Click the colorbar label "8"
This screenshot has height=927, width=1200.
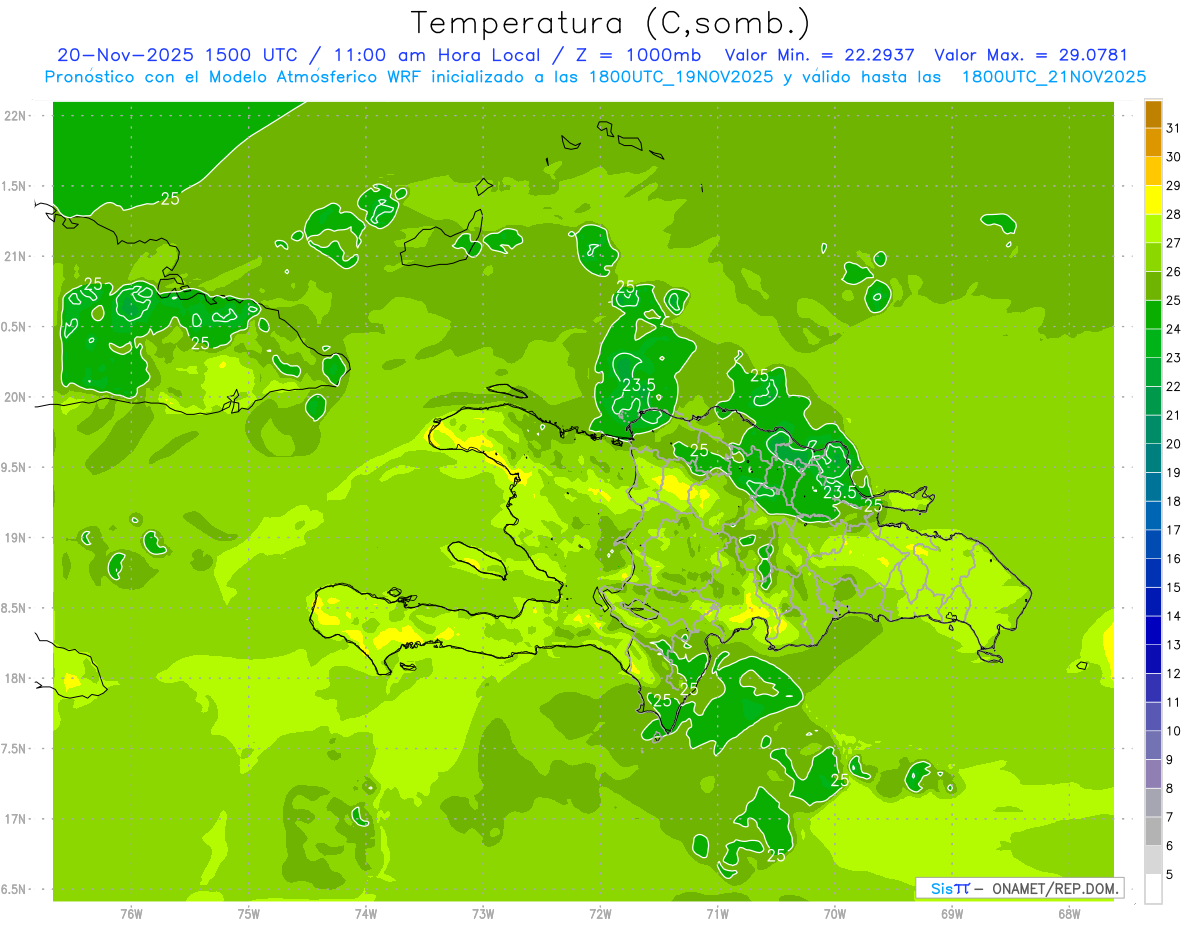tap(1170, 788)
